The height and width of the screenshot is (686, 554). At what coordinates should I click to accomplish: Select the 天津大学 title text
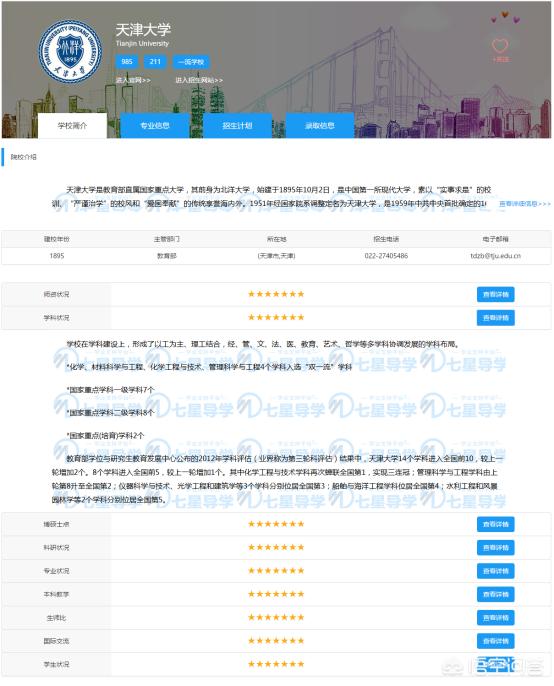click(143, 30)
